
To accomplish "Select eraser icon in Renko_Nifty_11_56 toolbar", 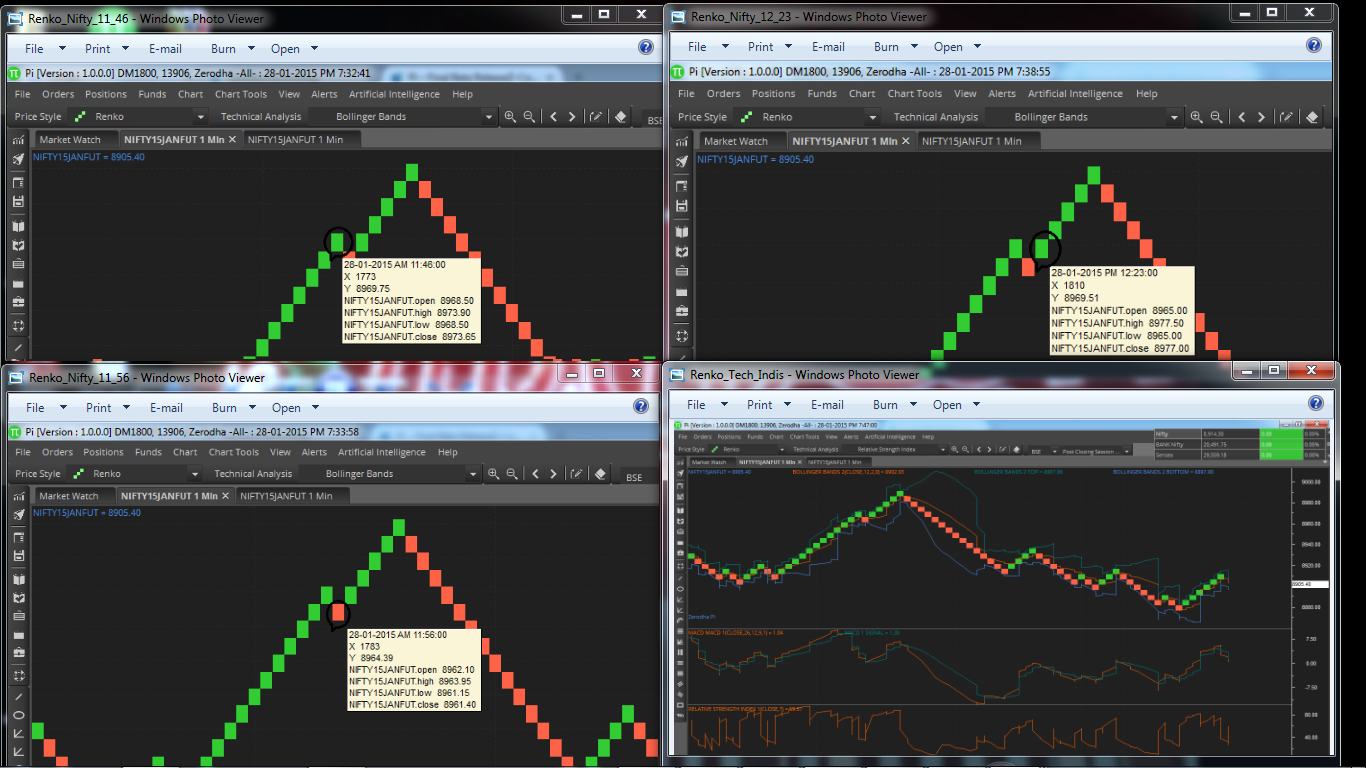I will click(600, 474).
